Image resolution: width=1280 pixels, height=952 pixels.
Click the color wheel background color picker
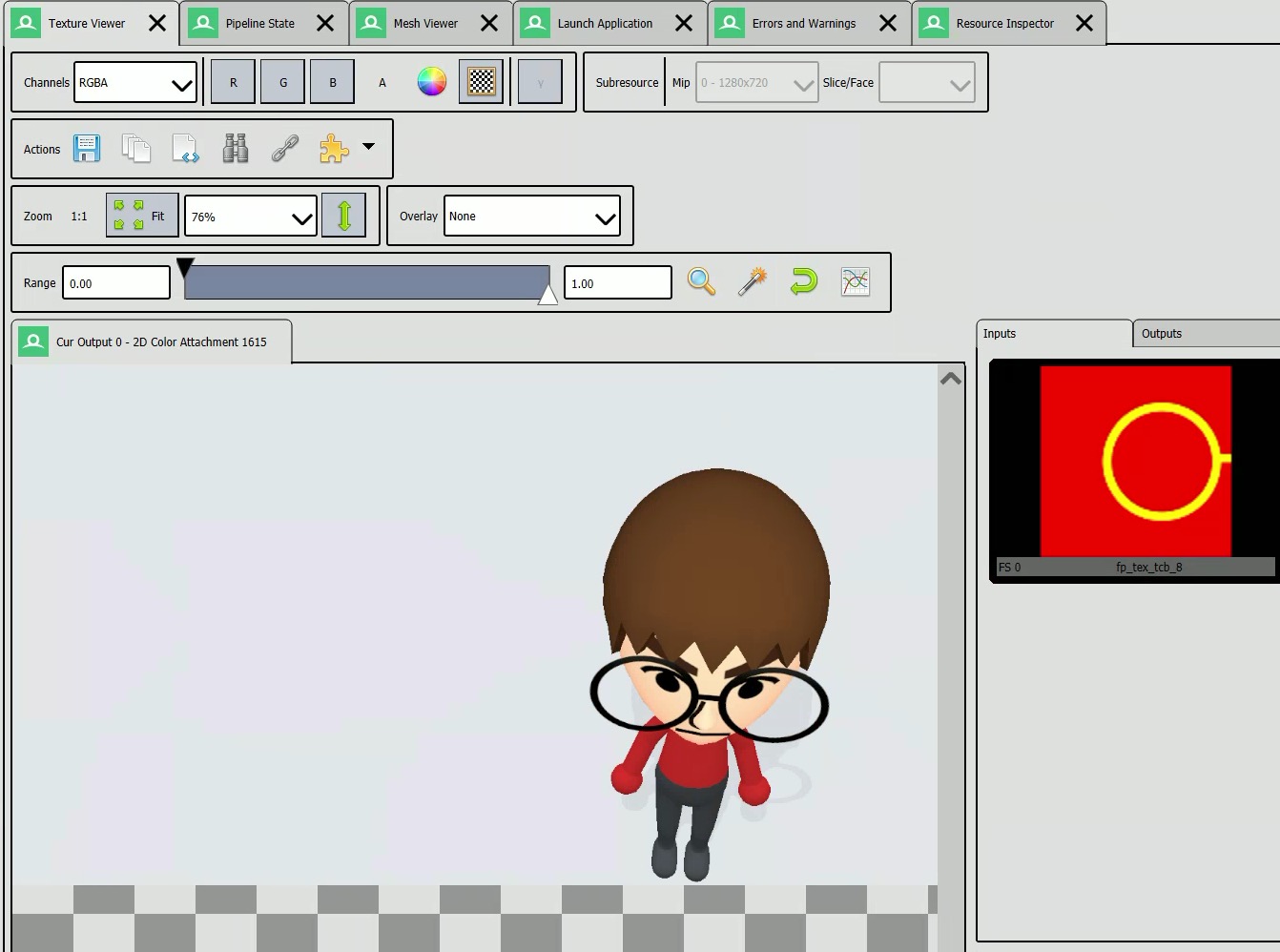coord(432,82)
